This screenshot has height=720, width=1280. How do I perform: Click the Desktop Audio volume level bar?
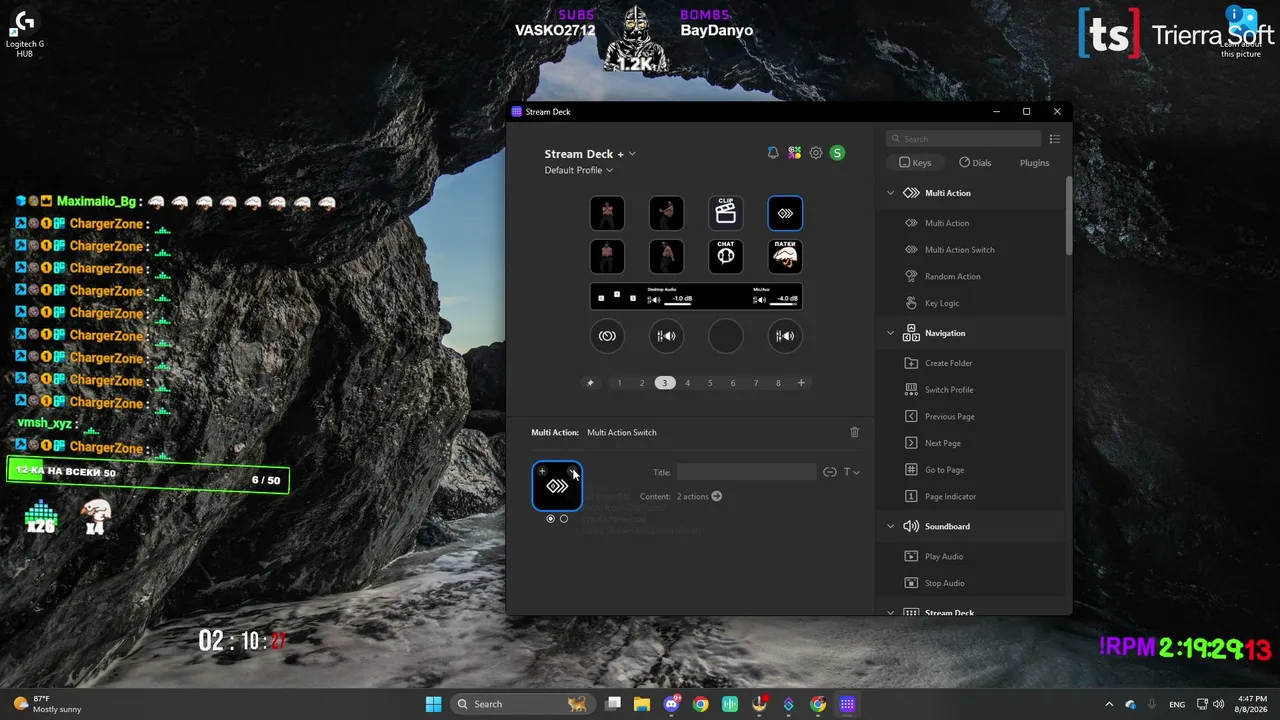click(x=676, y=304)
